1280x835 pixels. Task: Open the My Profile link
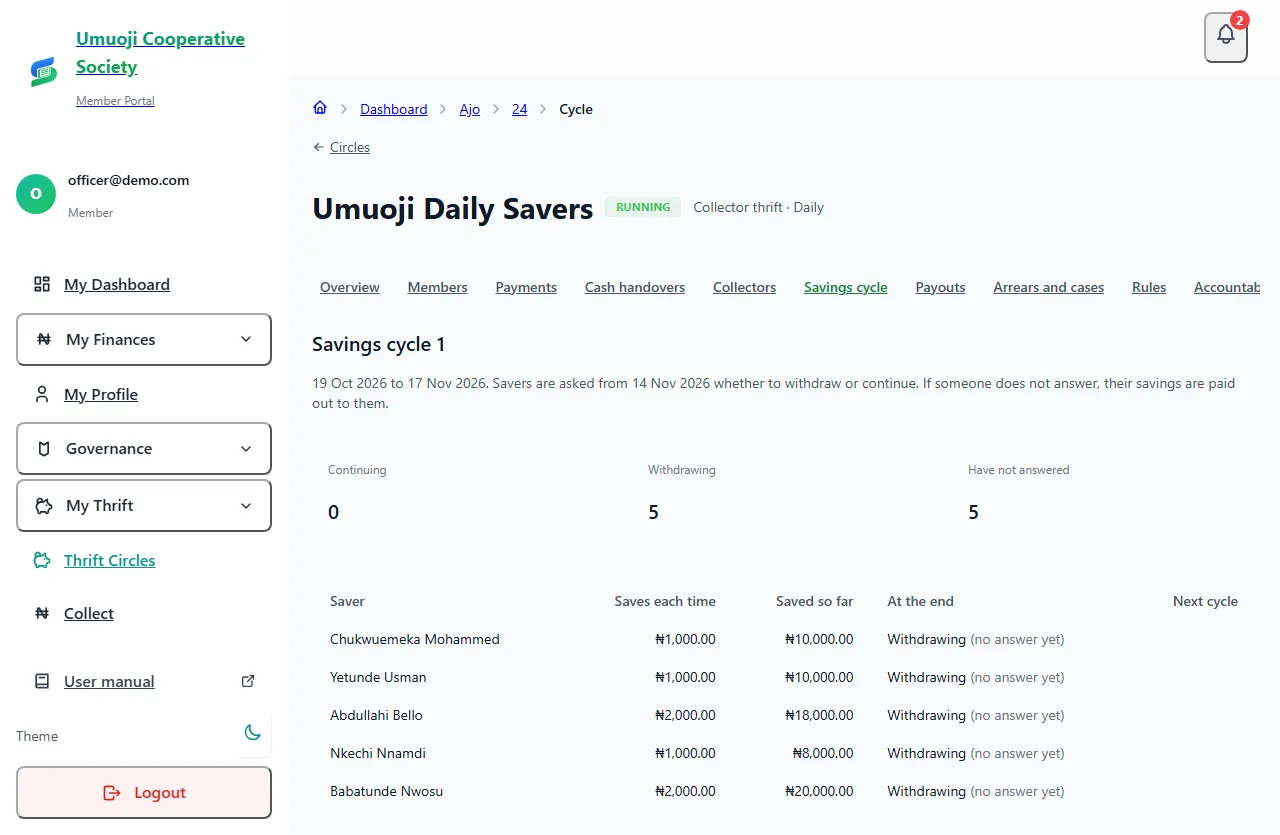(101, 394)
